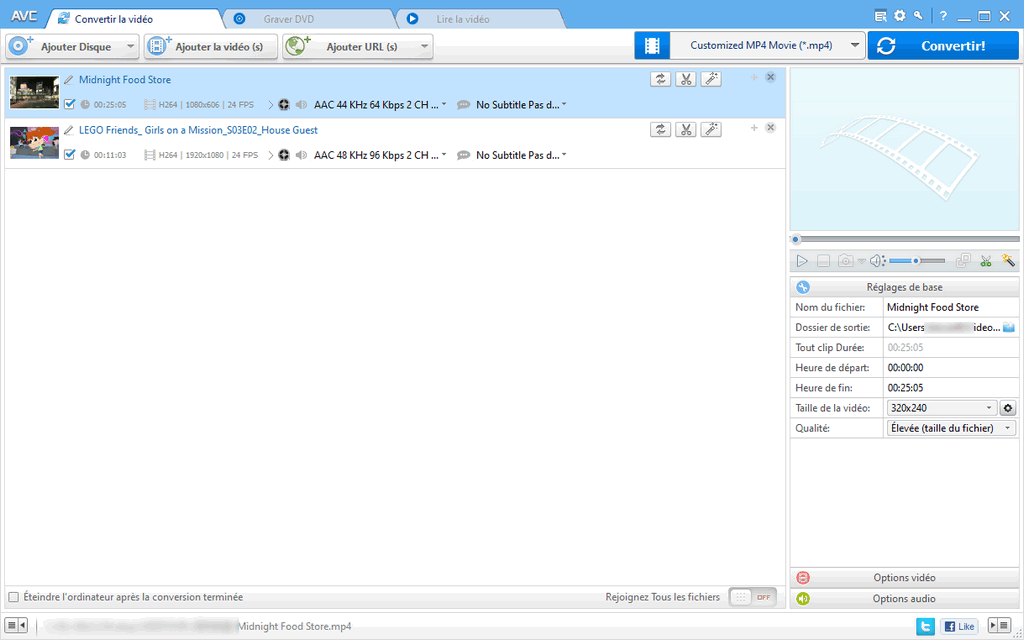This screenshot has height=640, width=1024.
Task: Expand the Options audio section
Action: point(904,598)
